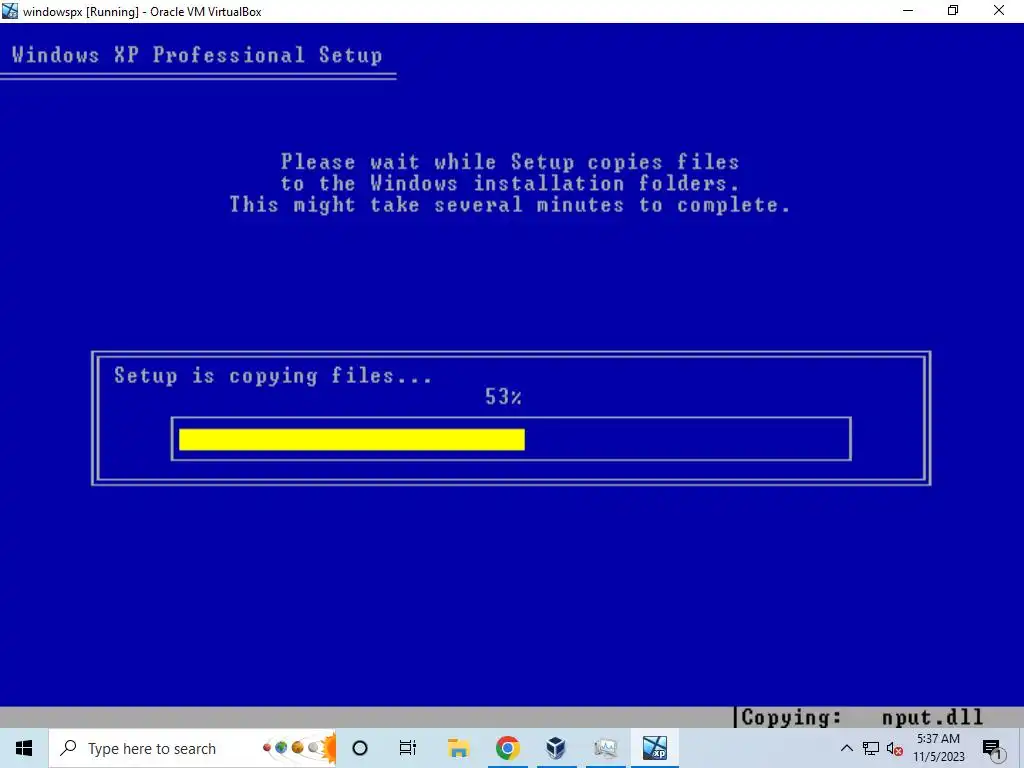
Task: Restore down the VirtualBox VM window
Action: (x=953, y=10)
